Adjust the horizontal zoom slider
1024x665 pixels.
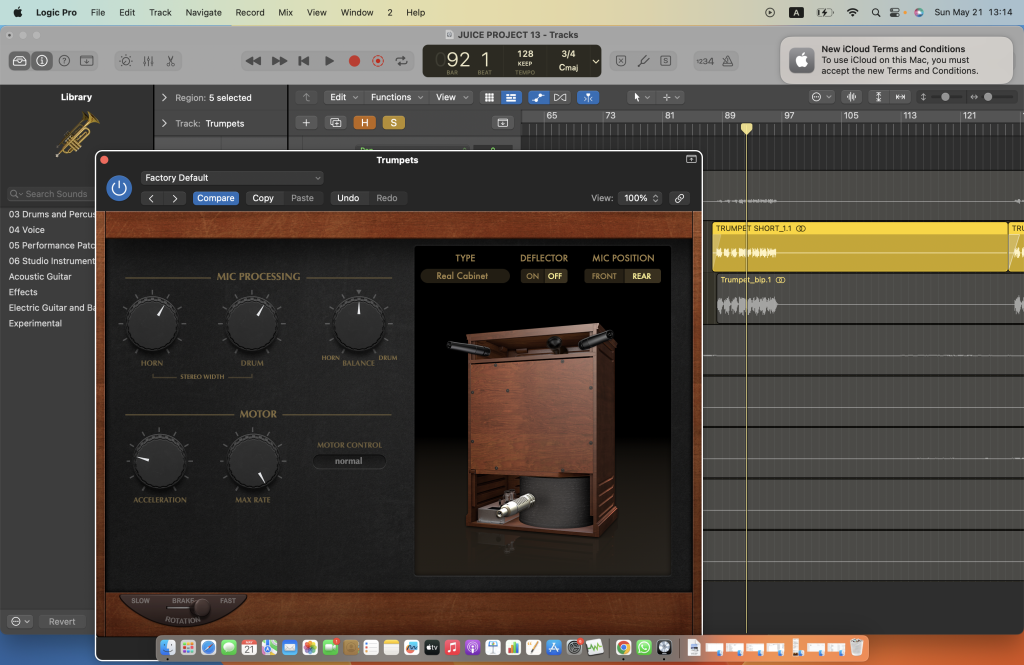click(988, 97)
